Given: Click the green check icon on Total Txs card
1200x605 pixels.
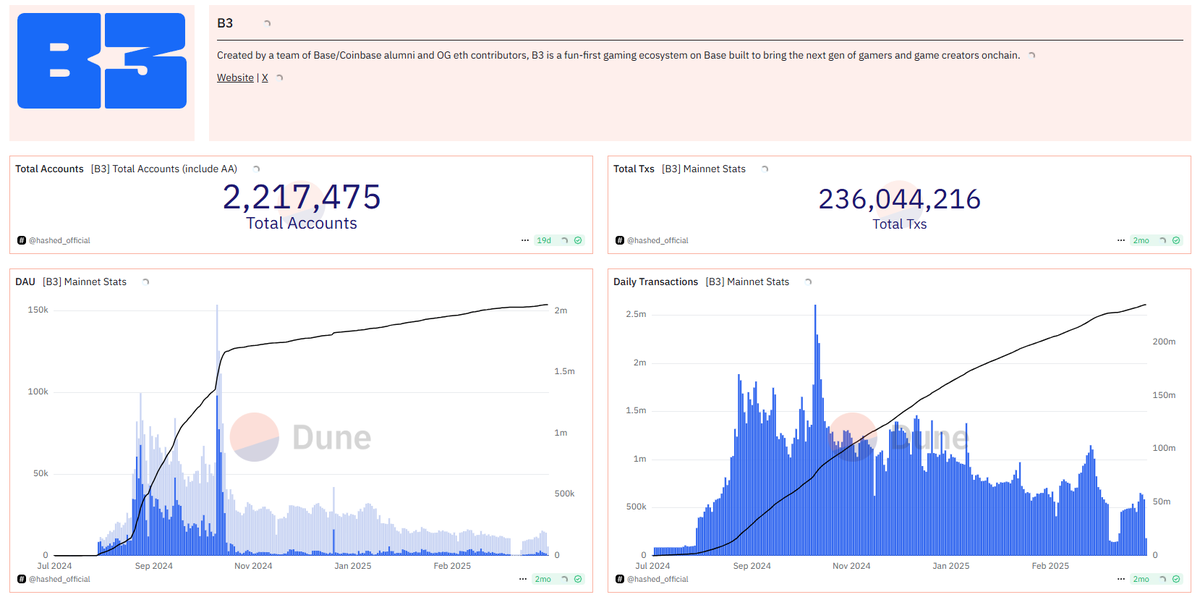Looking at the screenshot, I should tap(1176, 241).
